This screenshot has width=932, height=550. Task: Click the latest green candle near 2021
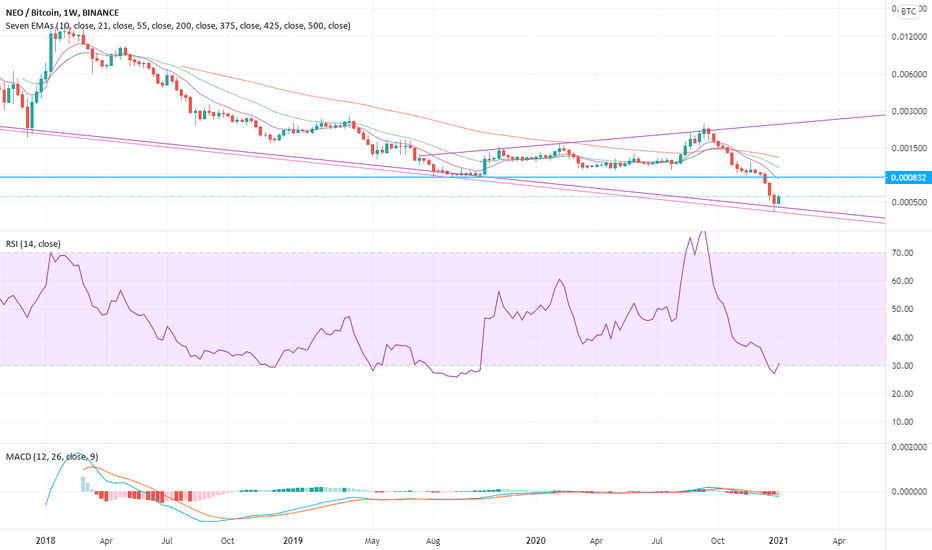pyautogui.click(x=779, y=200)
